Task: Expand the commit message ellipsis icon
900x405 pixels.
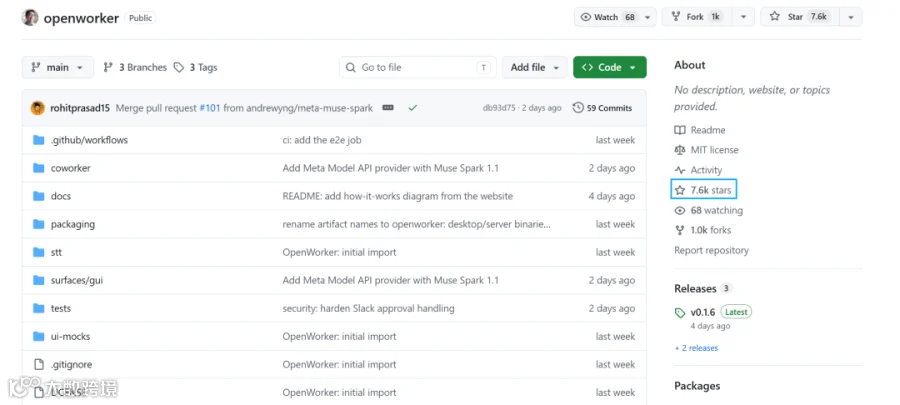Action: pyautogui.click(x=388, y=108)
